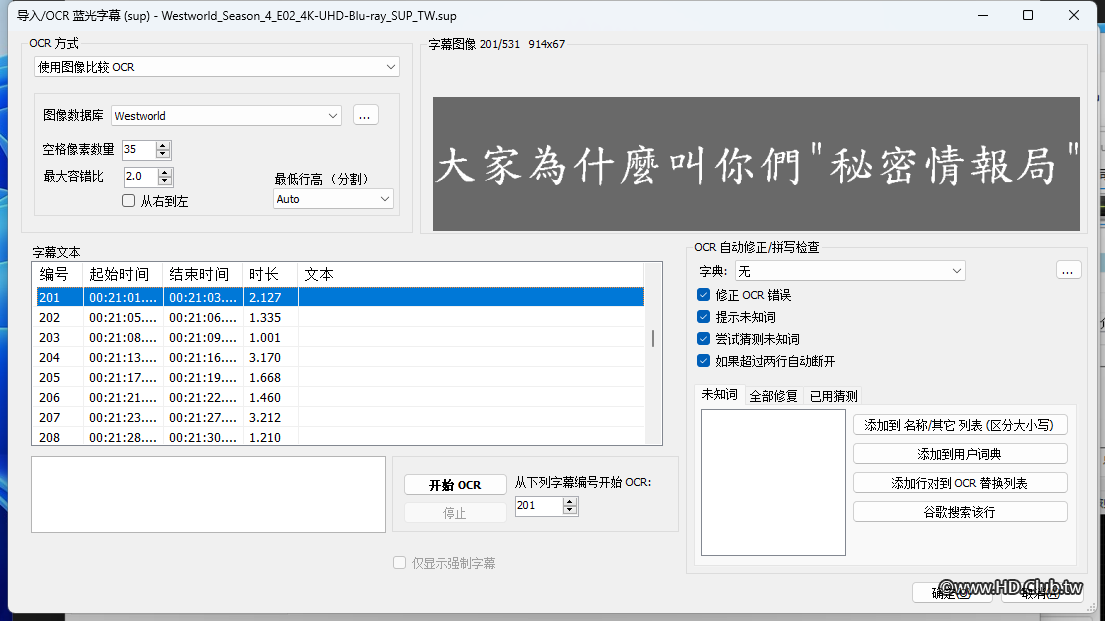Screen dimensions: 1105x621
Task: Uncheck 修正 OCR 错误 option
Action: click(704, 295)
